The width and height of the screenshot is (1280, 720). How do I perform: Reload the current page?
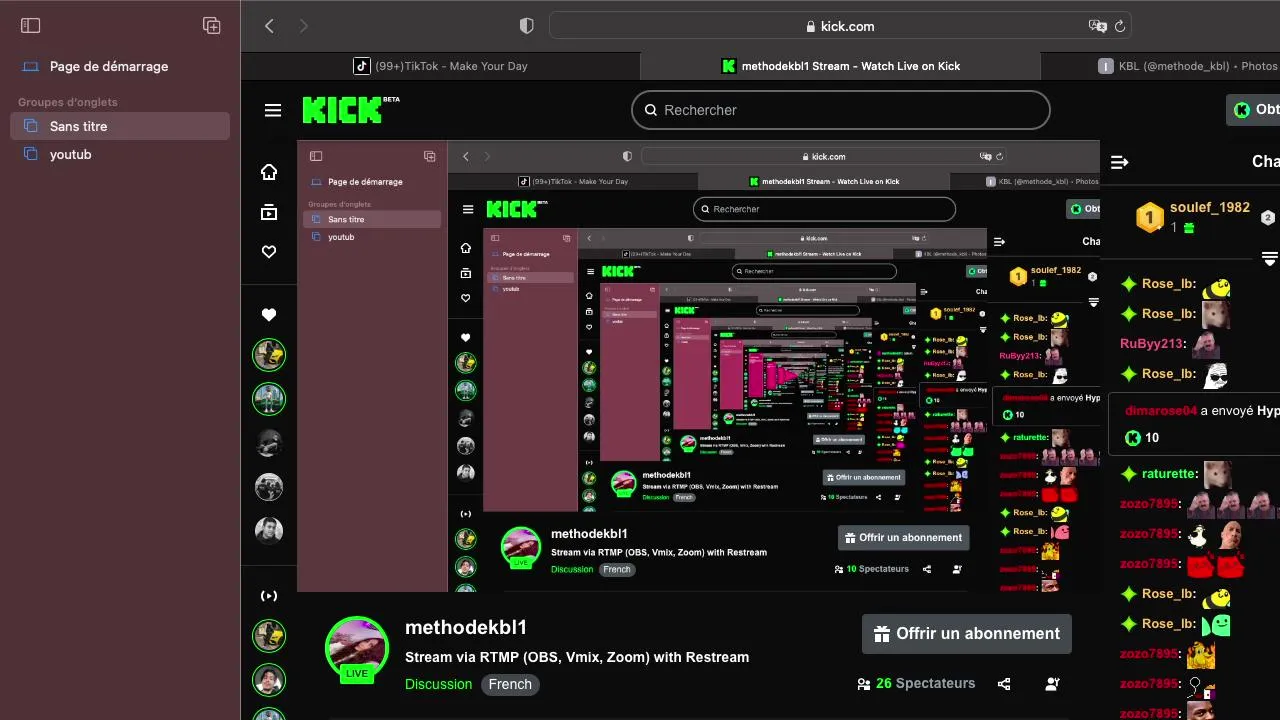pos(1120,26)
